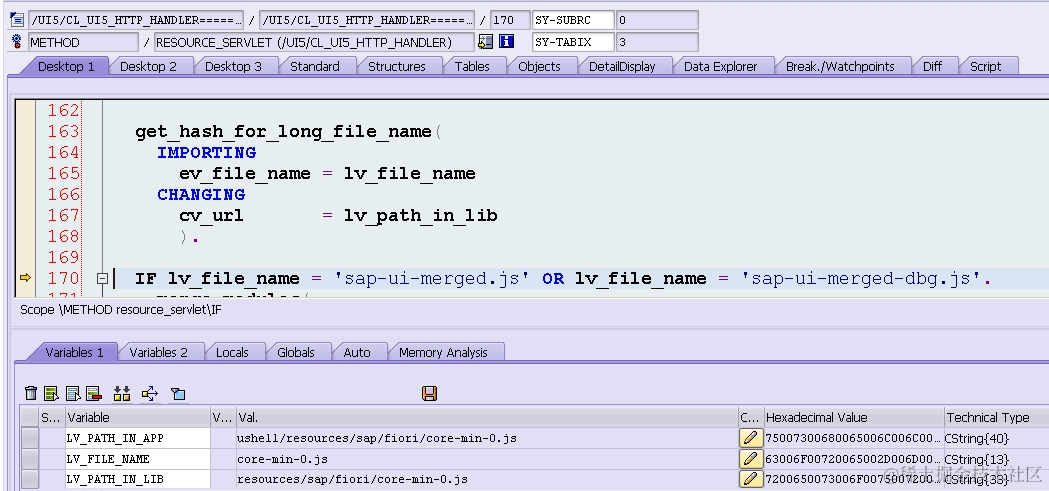Click the Variable column header

point(137,417)
